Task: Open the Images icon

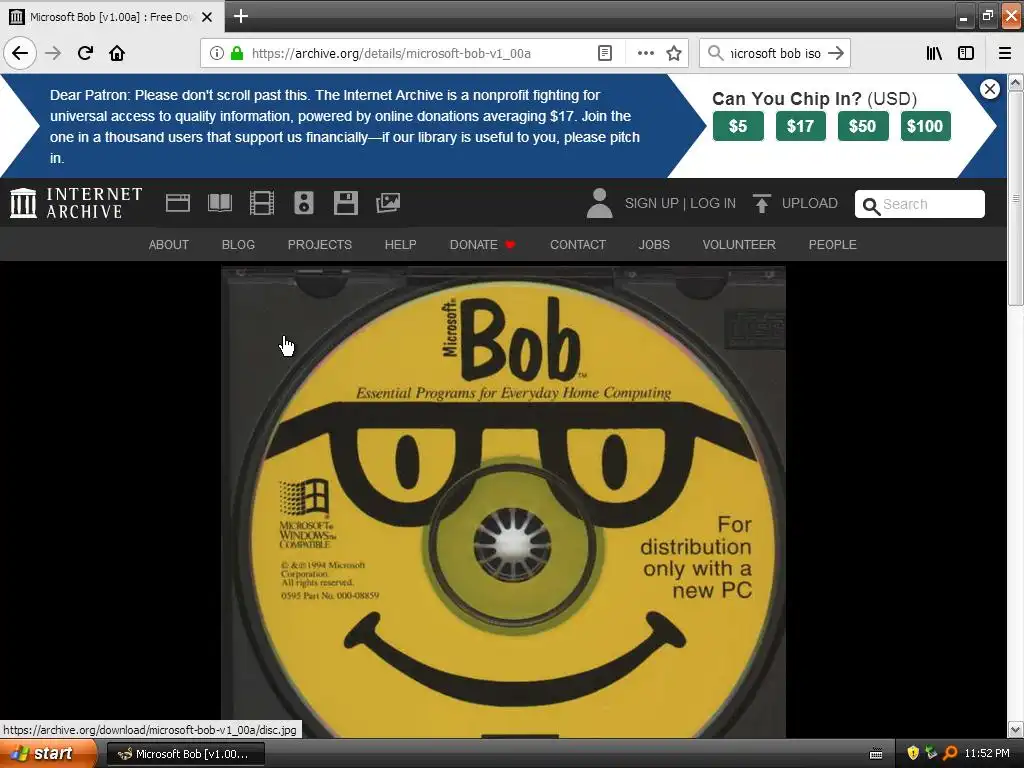Action: coord(388,203)
